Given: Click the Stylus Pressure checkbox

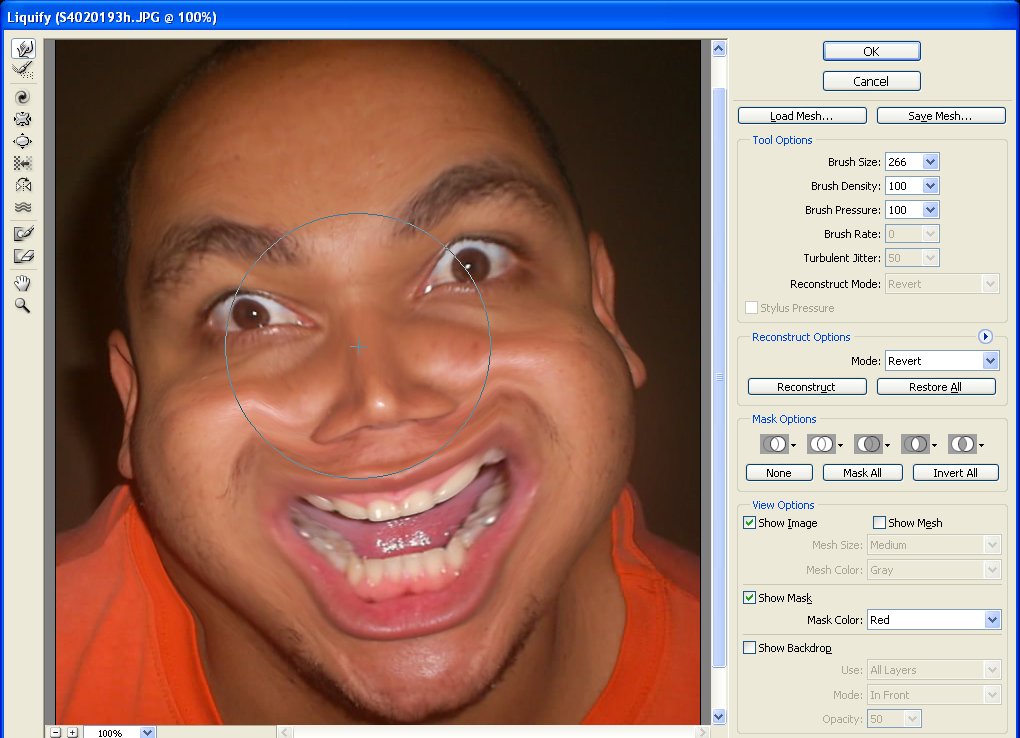Looking at the screenshot, I should [751, 307].
